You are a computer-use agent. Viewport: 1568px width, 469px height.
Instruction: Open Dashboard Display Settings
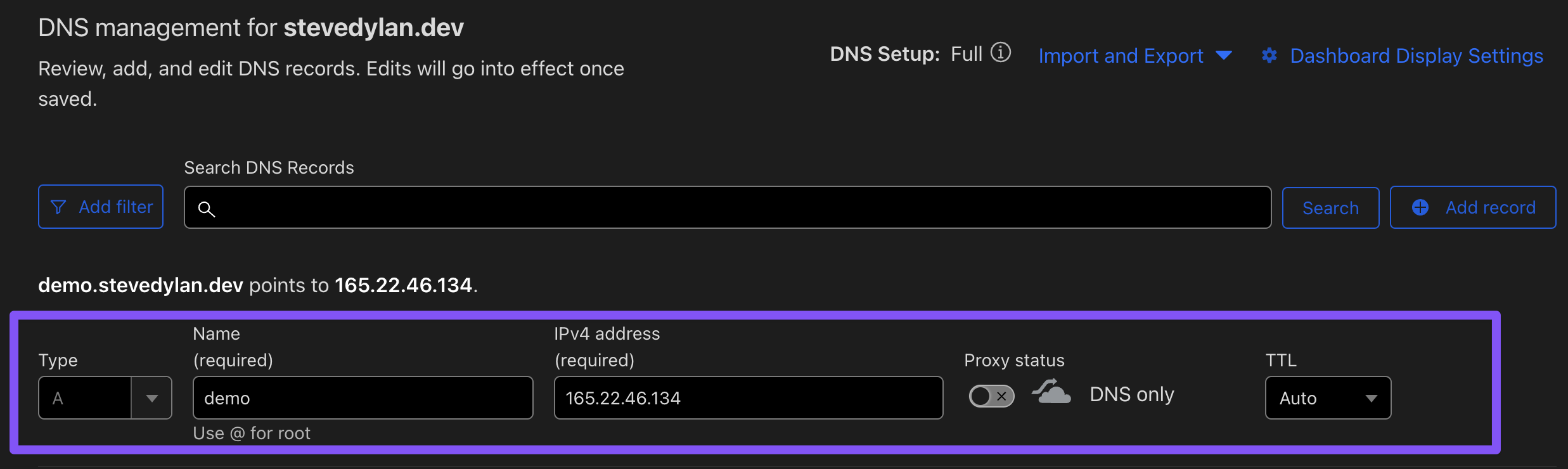point(1417,56)
